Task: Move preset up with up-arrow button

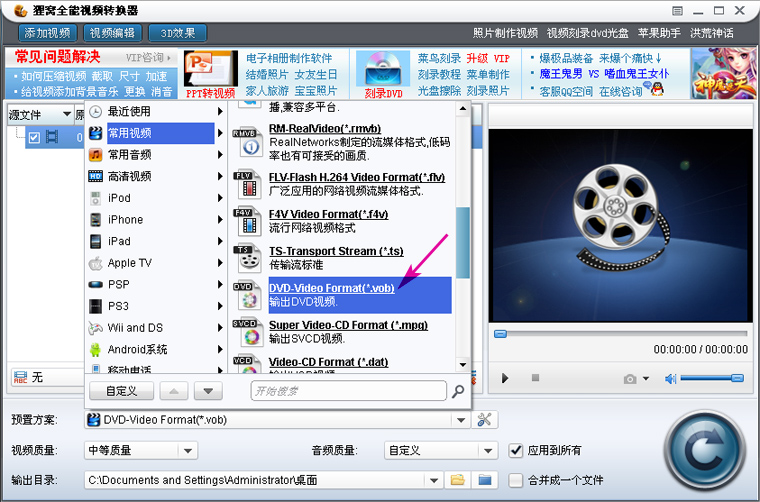Action: coord(174,391)
